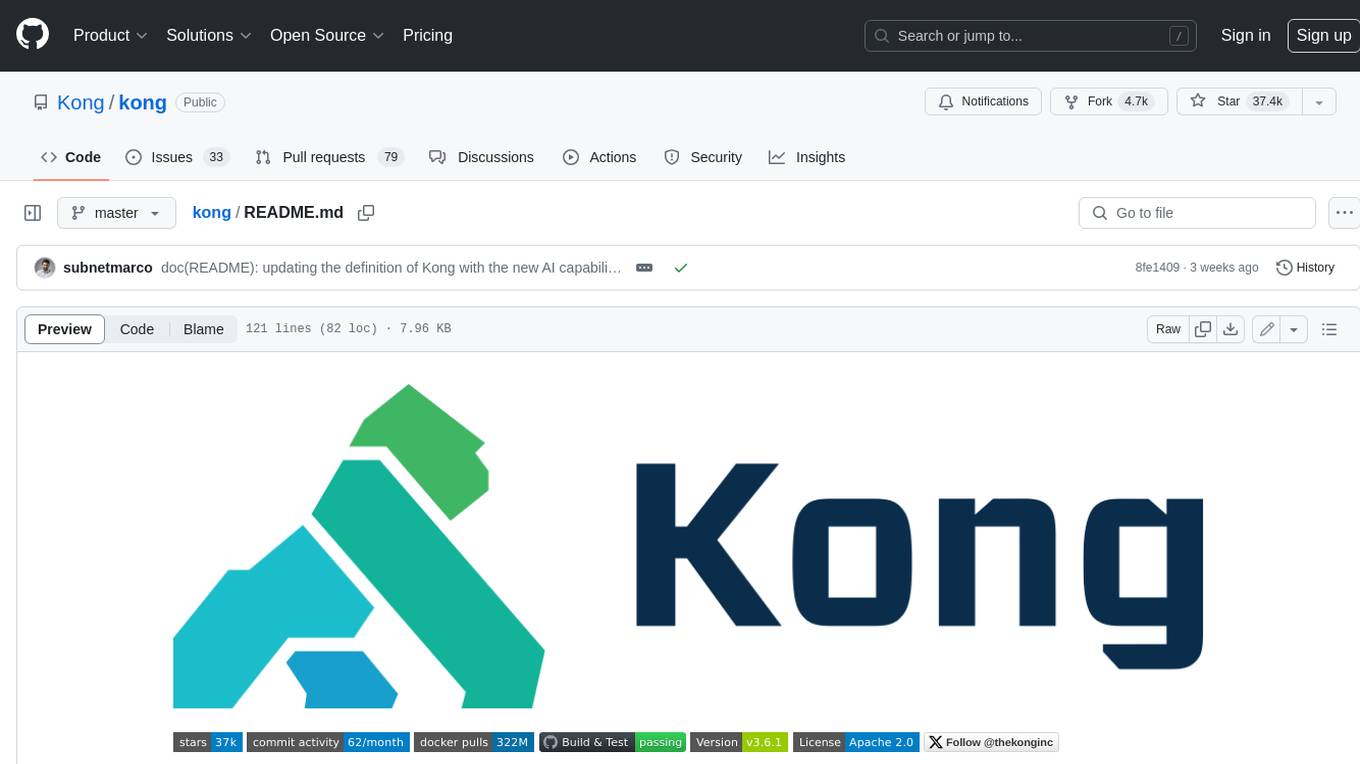Switch to the Blame view toggle
1360x764 pixels.
pyautogui.click(x=203, y=329)
